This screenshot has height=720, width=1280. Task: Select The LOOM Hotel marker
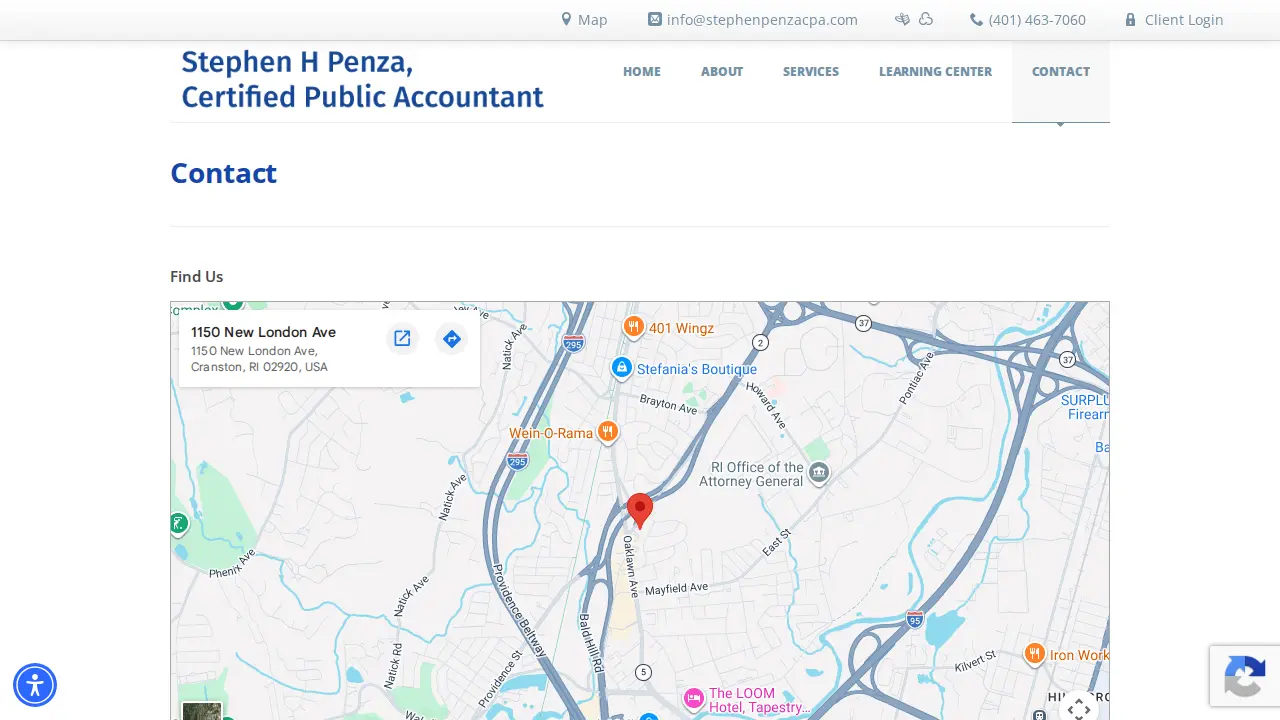pyautogui.click(x=694, y=698)
